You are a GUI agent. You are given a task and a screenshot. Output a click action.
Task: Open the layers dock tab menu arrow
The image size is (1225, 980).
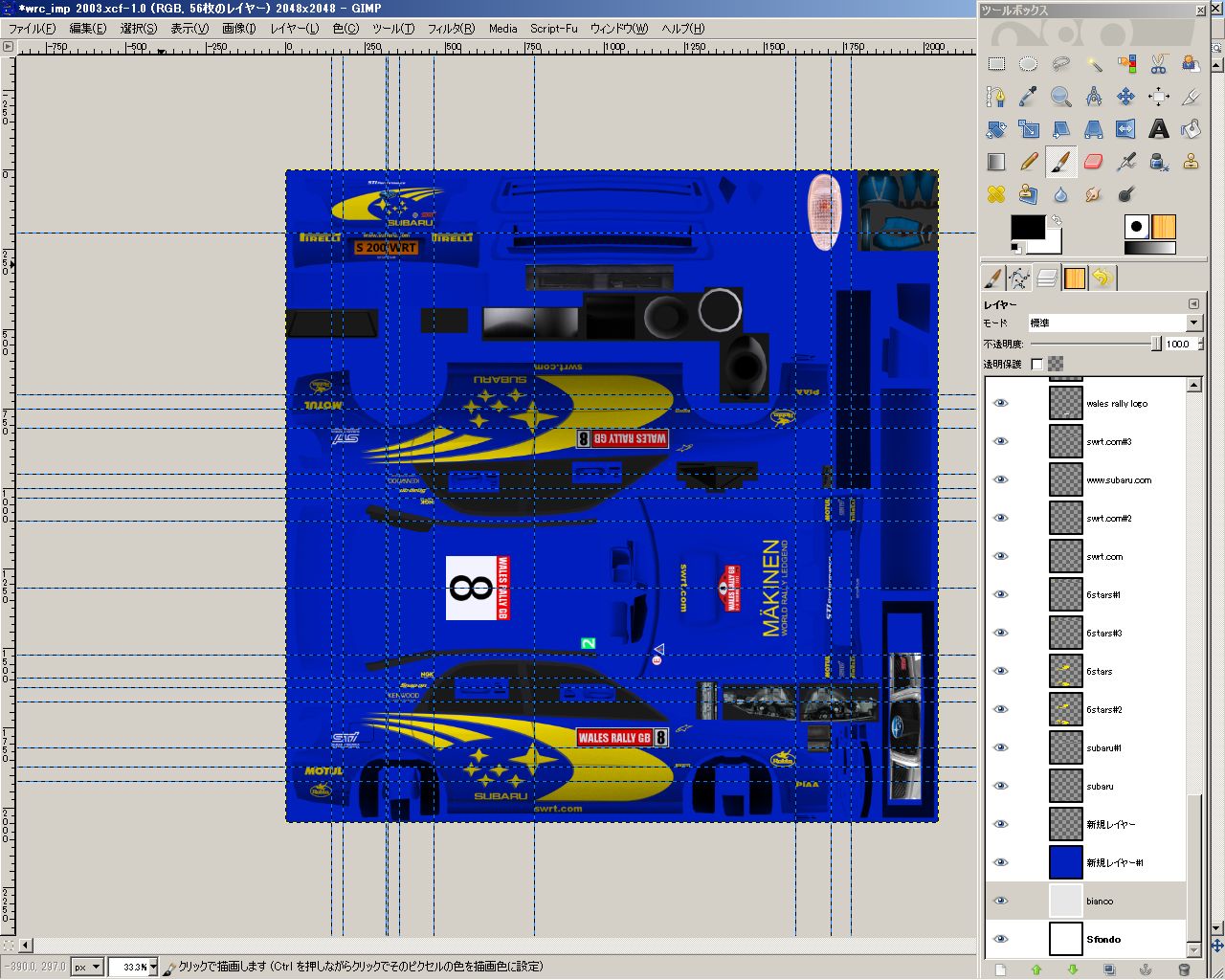(1193, 303)
